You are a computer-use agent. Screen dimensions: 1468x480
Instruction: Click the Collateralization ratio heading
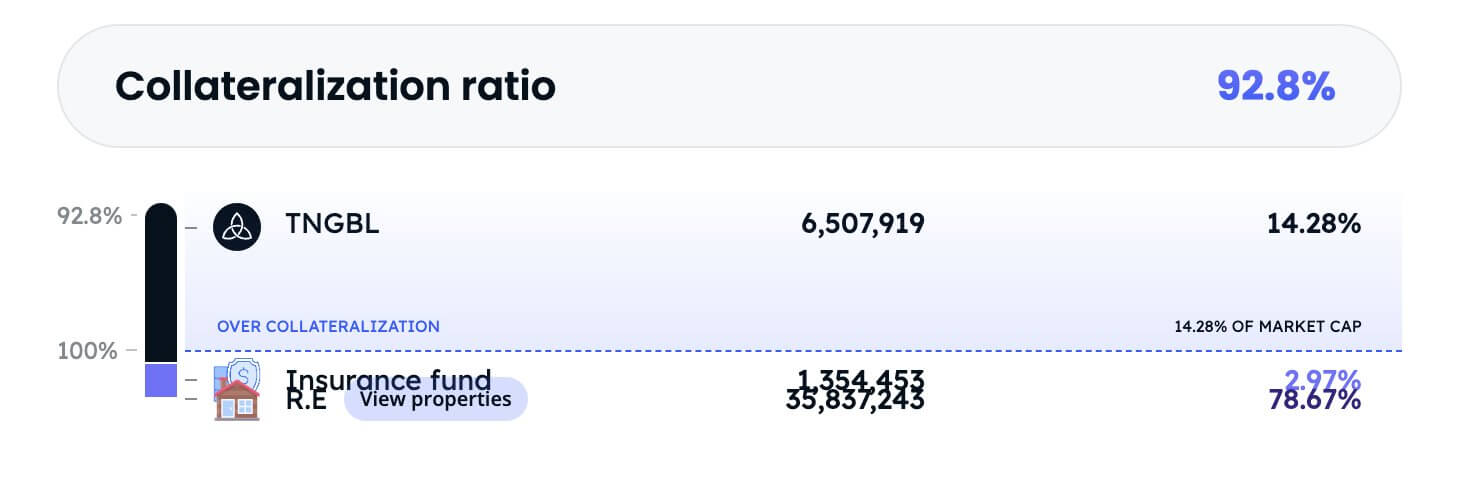(x=335, y=86)
